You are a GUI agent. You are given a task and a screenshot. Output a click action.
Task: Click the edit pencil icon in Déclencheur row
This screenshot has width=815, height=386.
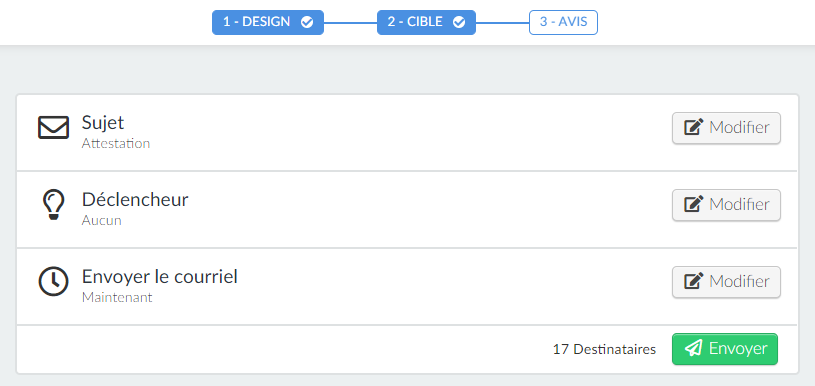pos(693,204)
